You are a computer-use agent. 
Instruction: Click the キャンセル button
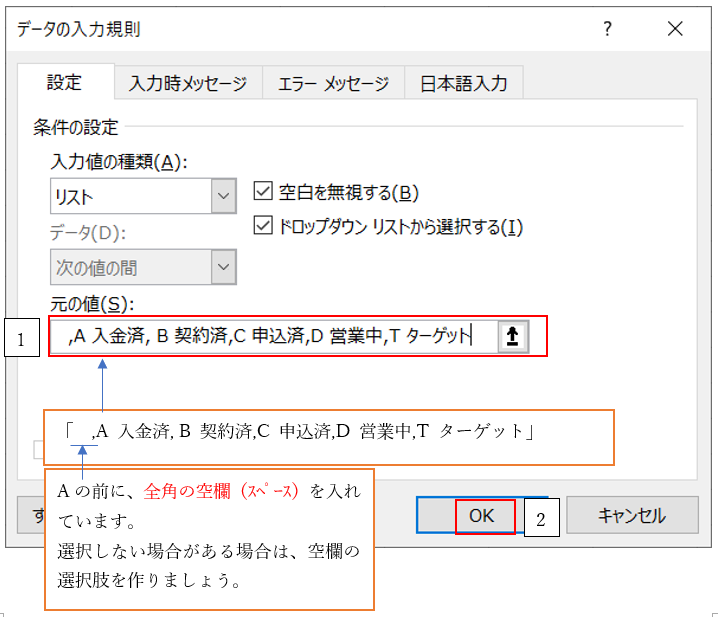(x=630, y=516)
